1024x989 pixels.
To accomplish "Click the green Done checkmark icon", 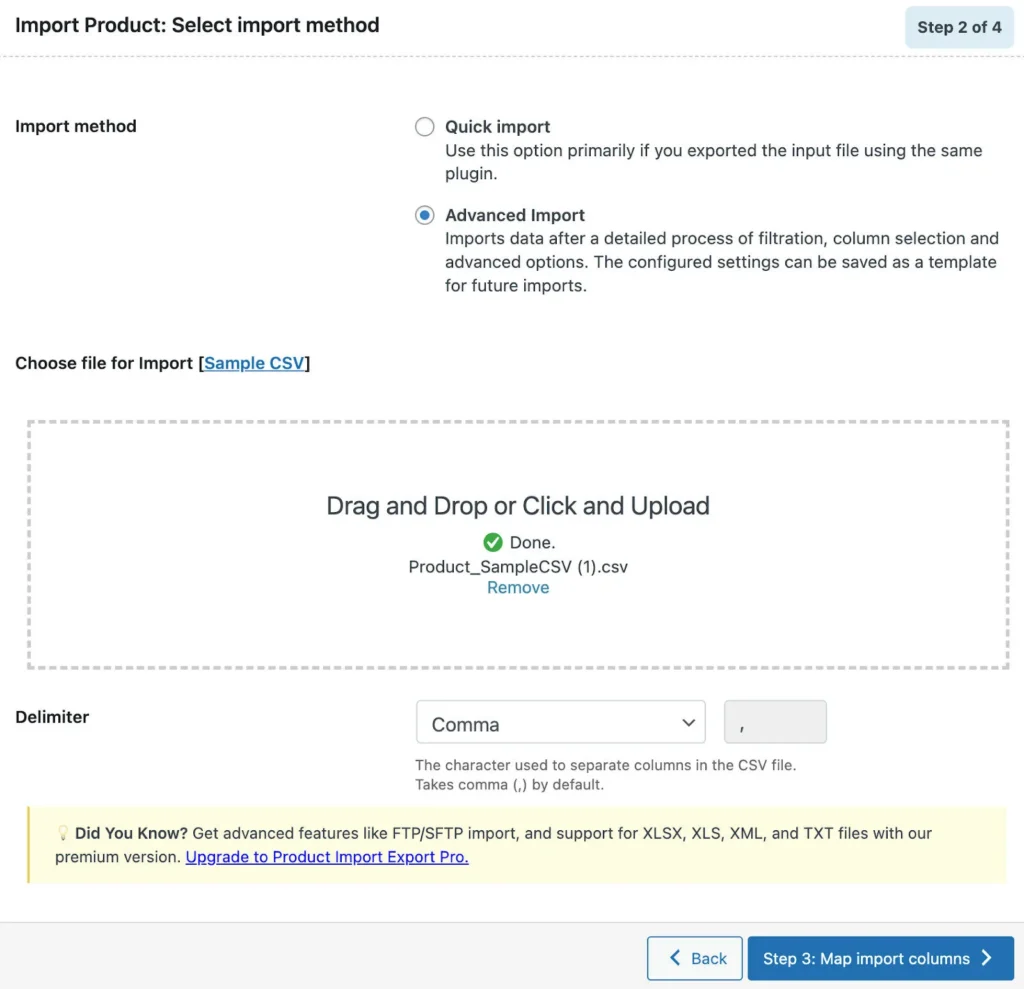I will pyautogui.click(x=492, y=542).
